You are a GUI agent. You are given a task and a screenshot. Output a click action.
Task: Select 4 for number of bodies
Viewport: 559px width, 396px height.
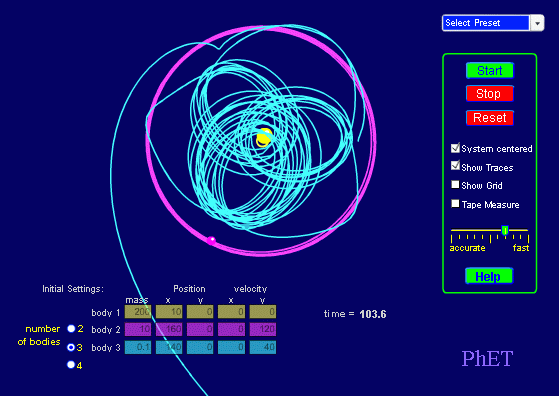[x=71, y=365]
